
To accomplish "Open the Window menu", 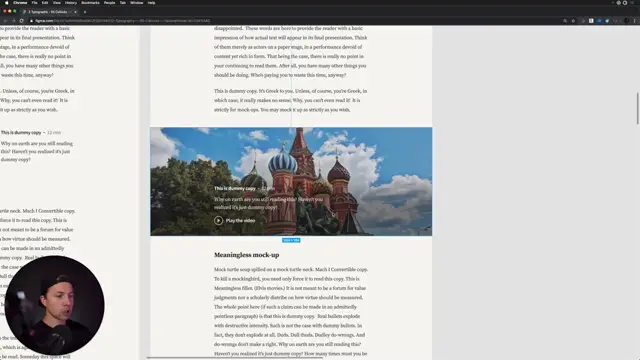I will [137, 2].
